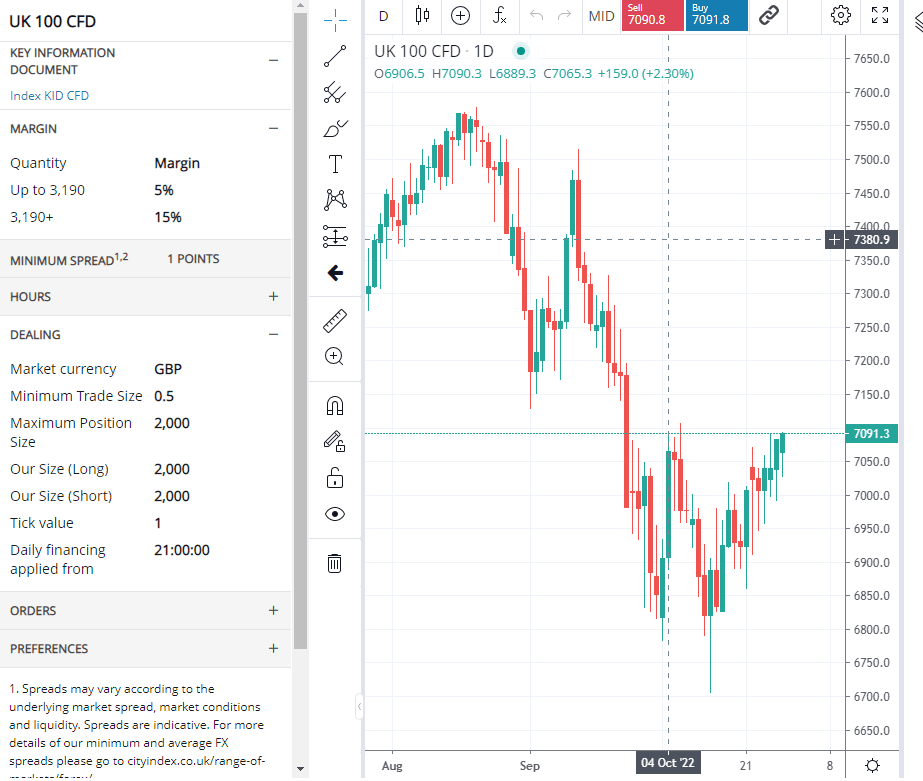Toggle lock all drawing tools
Screen dimensions: 923x781
coord(335,479)
